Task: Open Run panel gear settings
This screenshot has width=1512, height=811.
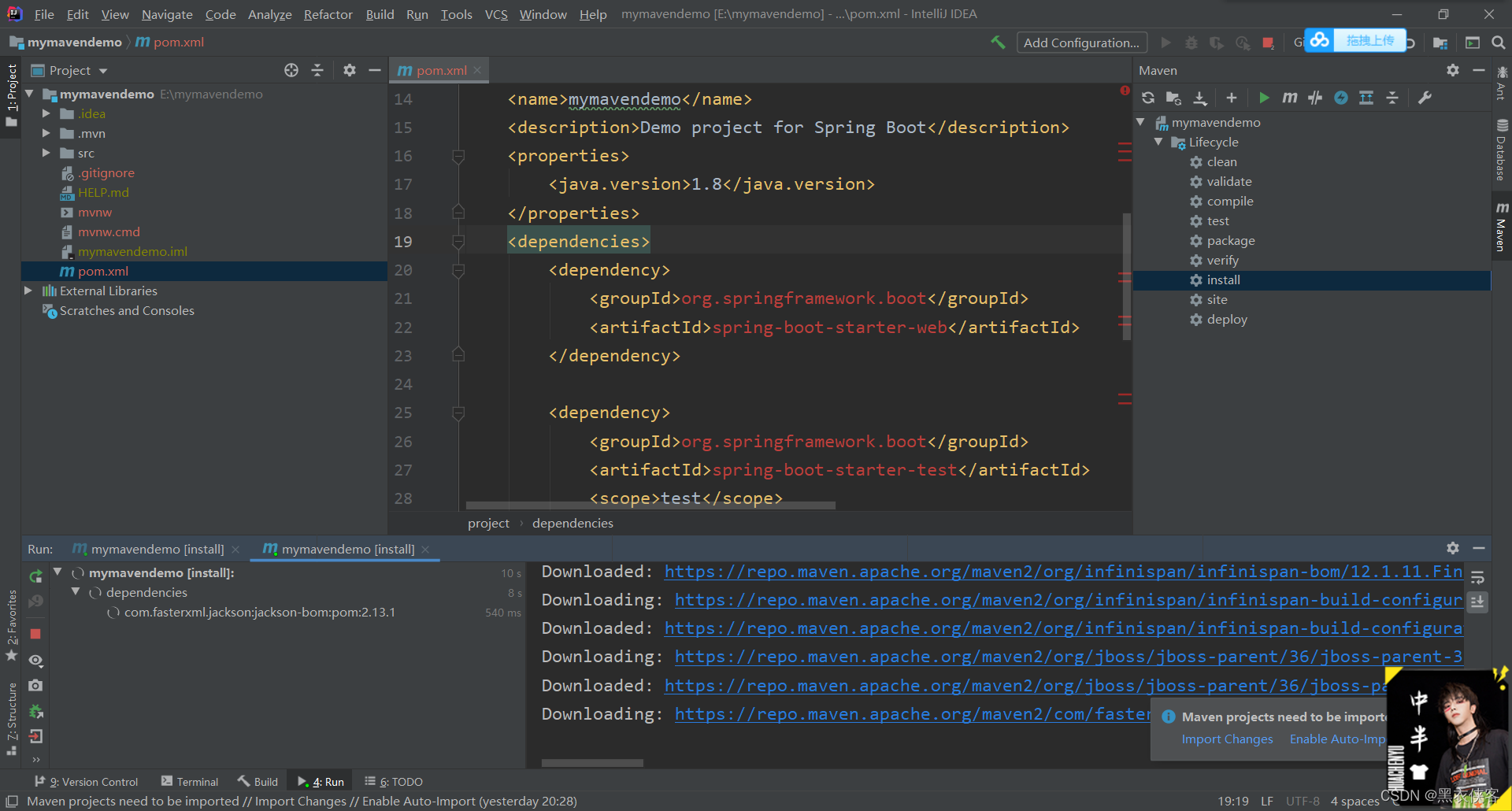Action: [1453, 548]
